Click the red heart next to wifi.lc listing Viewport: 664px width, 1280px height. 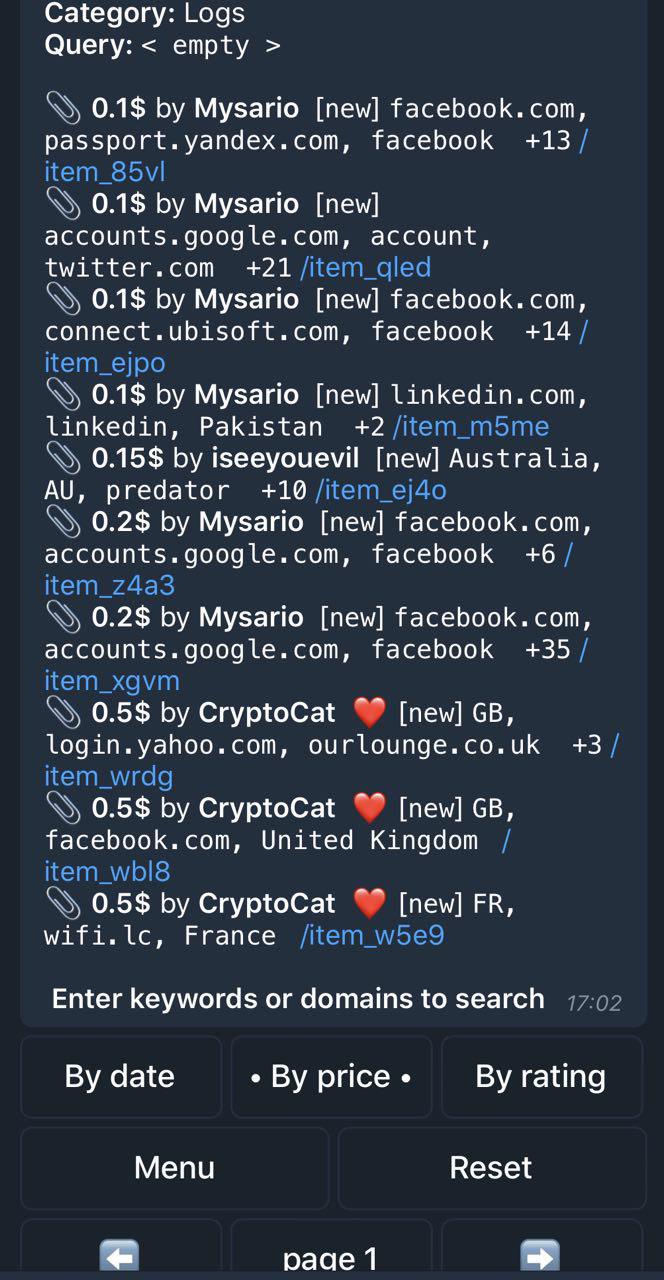pyautogui.click(x=369, y=904)
